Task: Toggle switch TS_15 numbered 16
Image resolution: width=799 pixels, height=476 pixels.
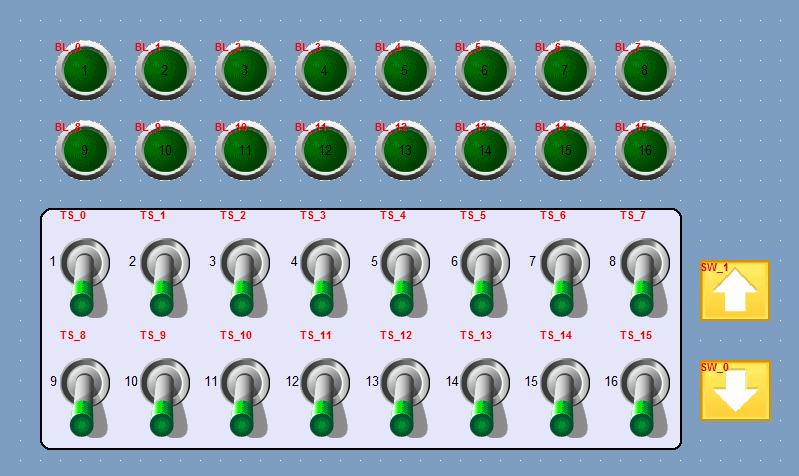Action: coord(644,398)
